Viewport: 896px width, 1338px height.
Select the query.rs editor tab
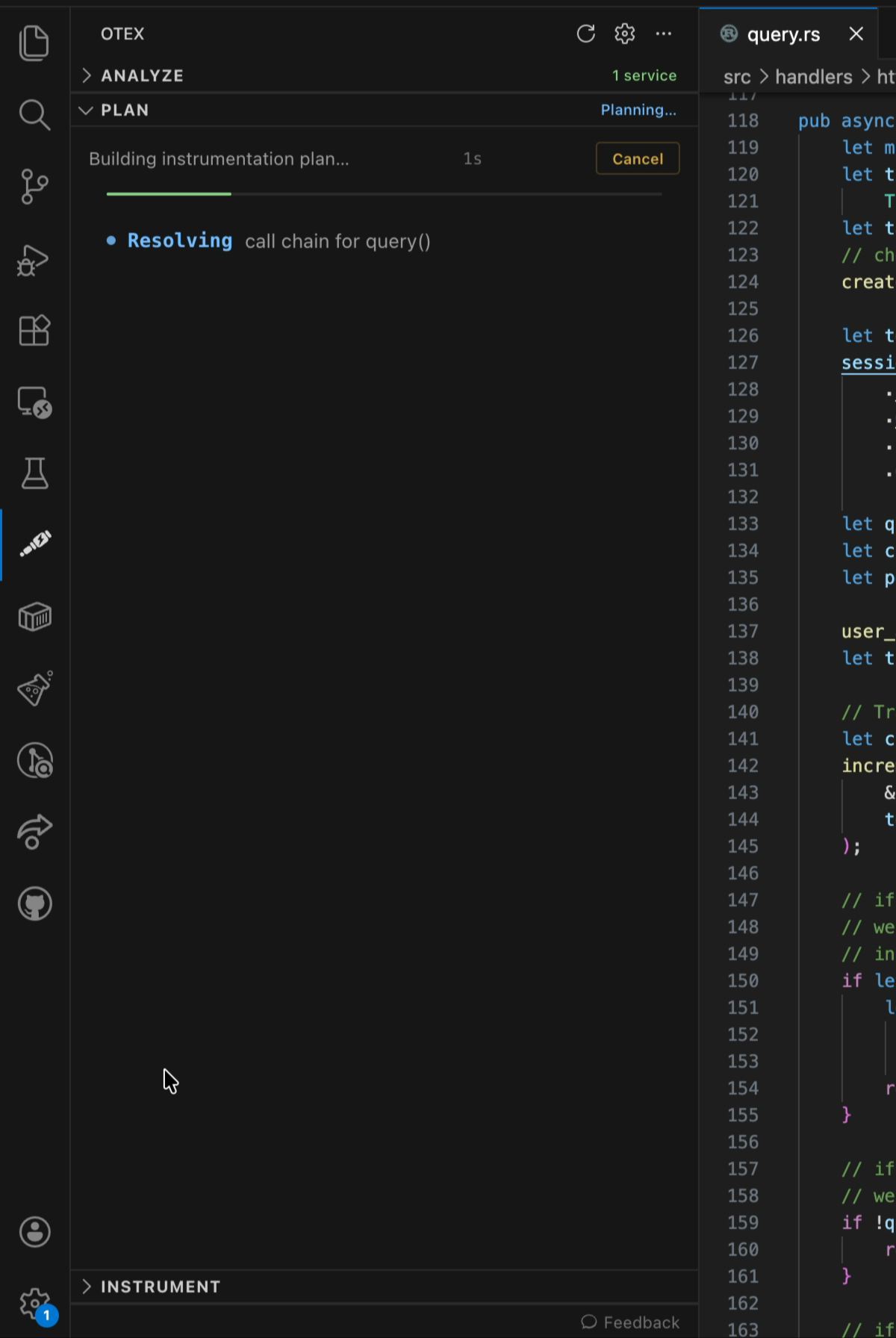pyautogui.click(x=788, y=34)
